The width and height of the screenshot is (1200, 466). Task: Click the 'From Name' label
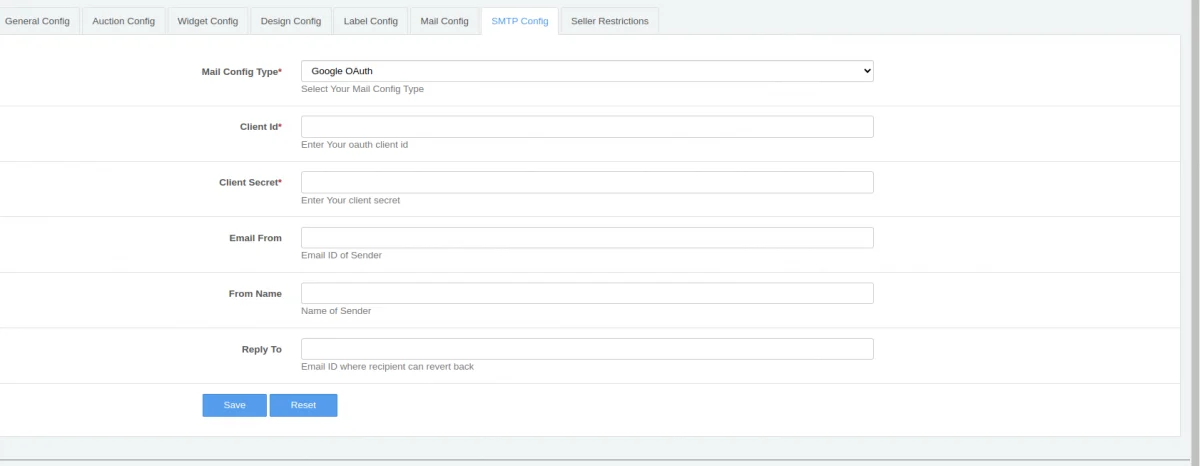tap(255, 294)
